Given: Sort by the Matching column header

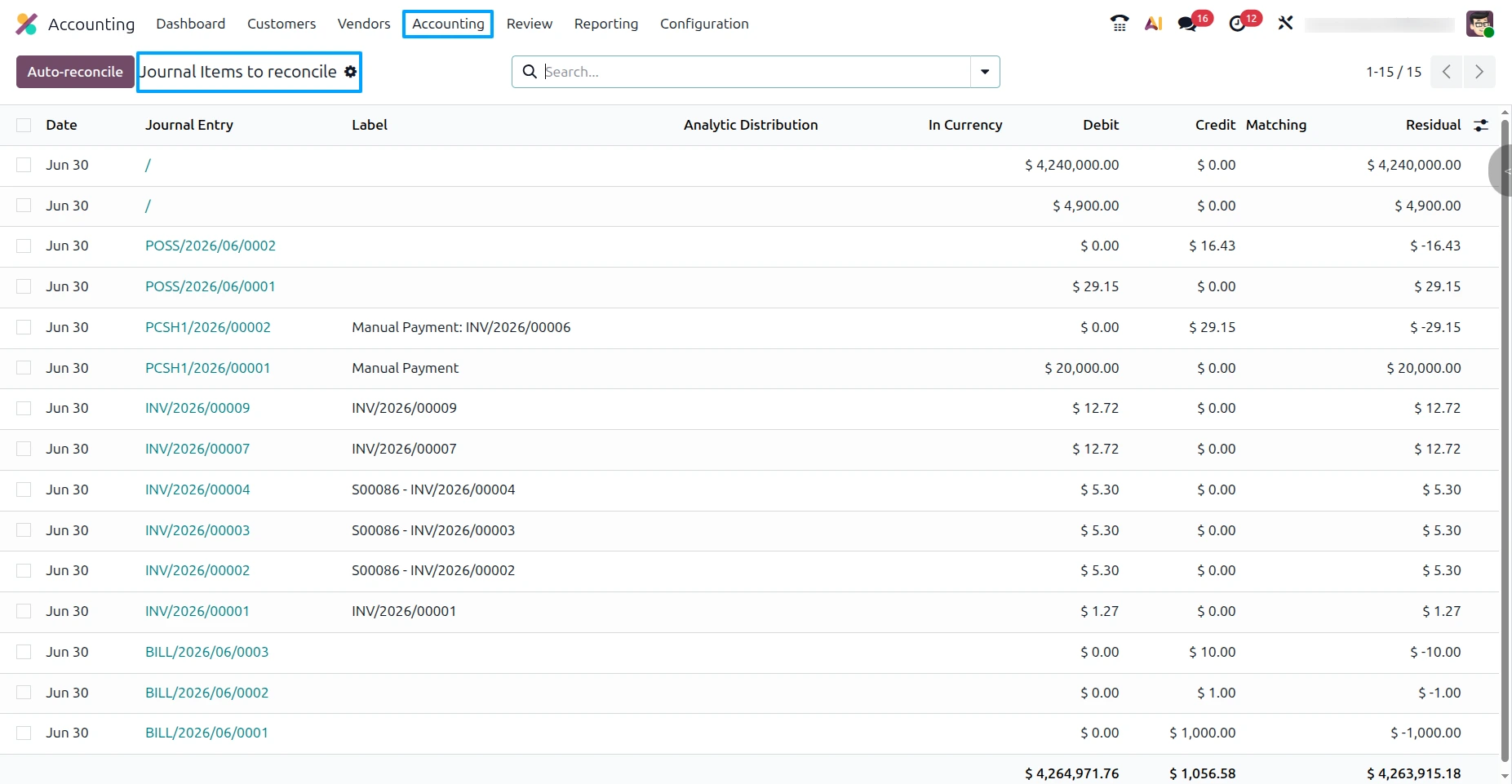Looking at the screenshot, I should pyautogui.click(x=1276, y=125).
